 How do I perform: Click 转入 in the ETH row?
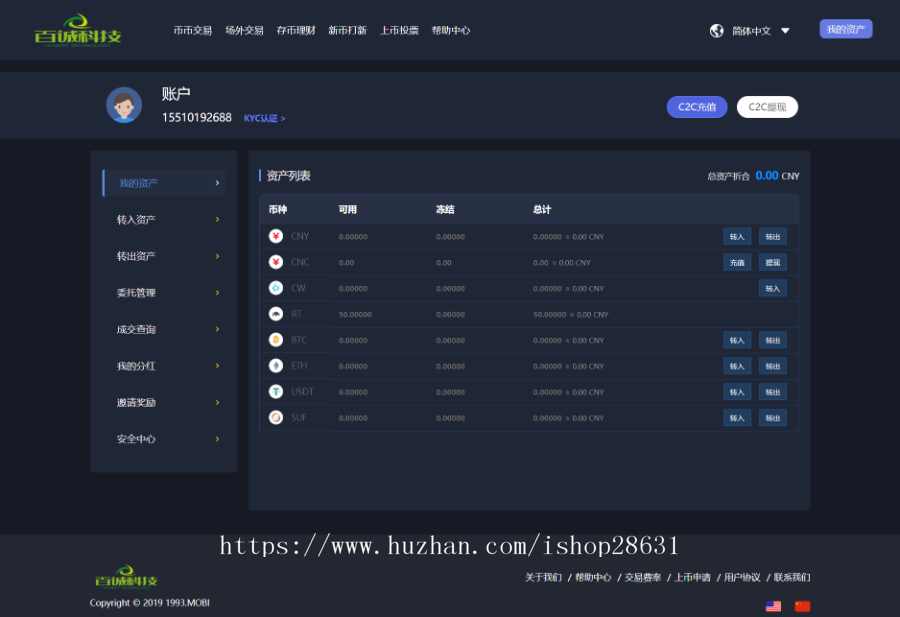737,366
